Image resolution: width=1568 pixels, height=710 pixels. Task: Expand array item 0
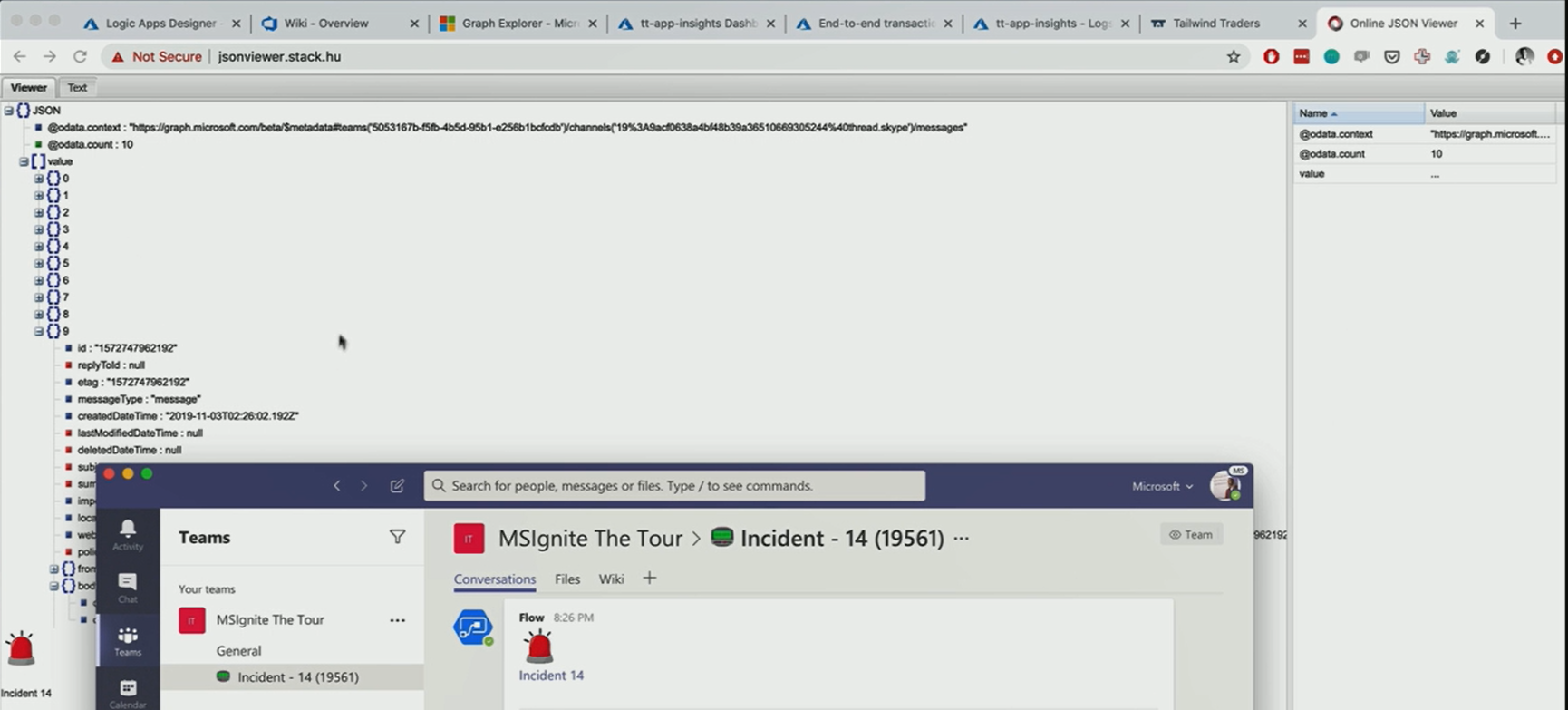point(39,179)
